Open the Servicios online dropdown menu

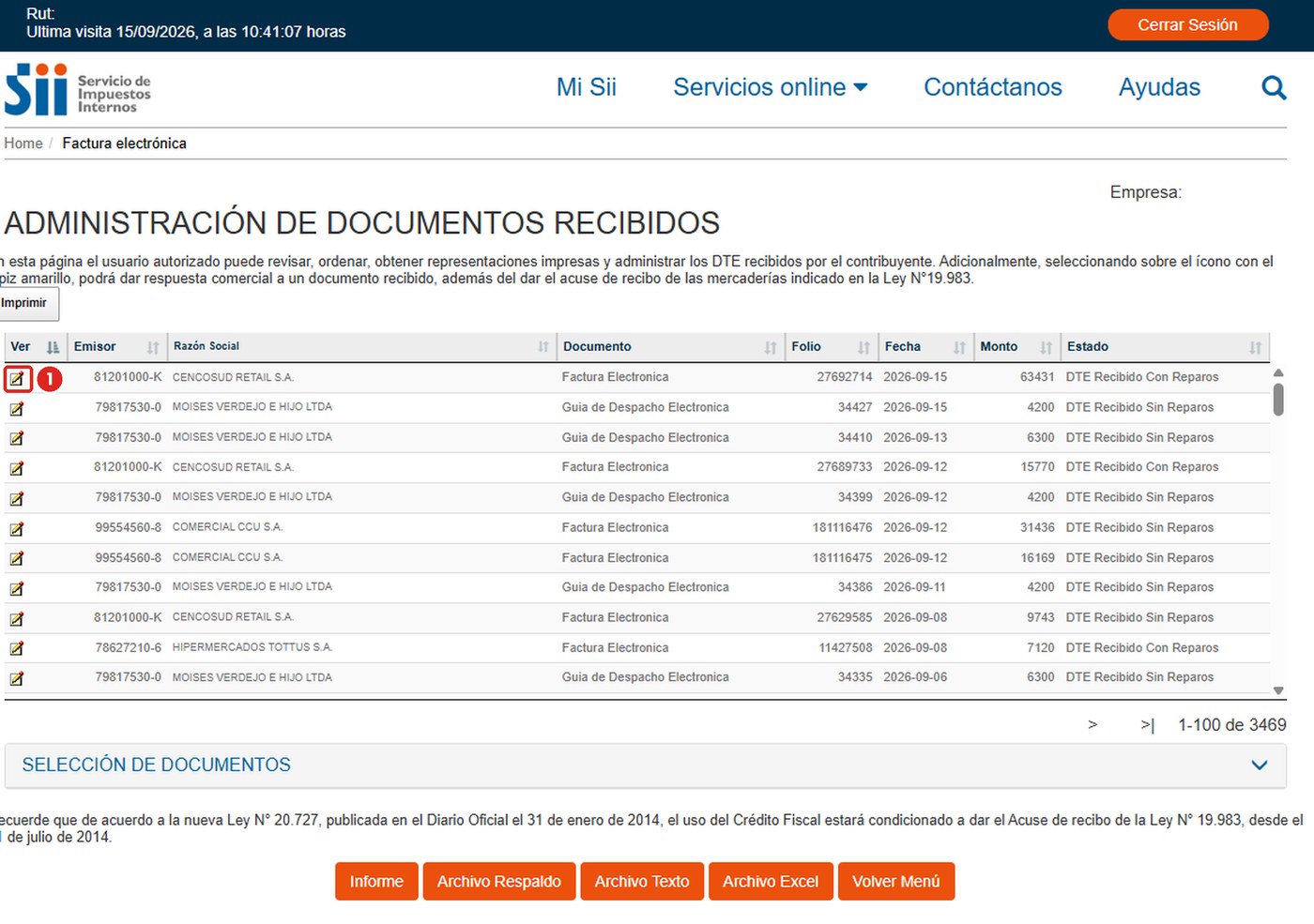771,87
